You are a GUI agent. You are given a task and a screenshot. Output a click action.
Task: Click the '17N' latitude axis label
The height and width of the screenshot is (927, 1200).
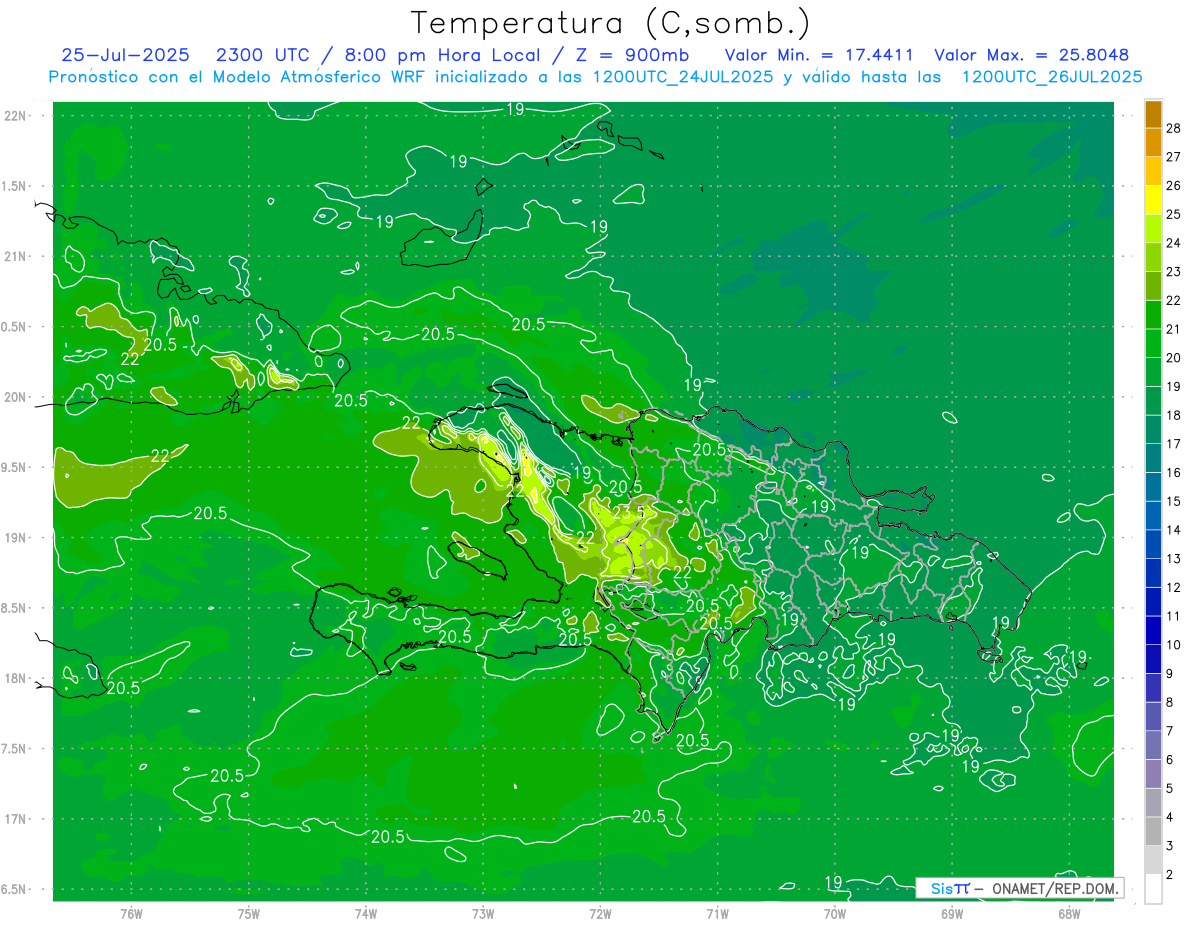[x=17, y=820]
